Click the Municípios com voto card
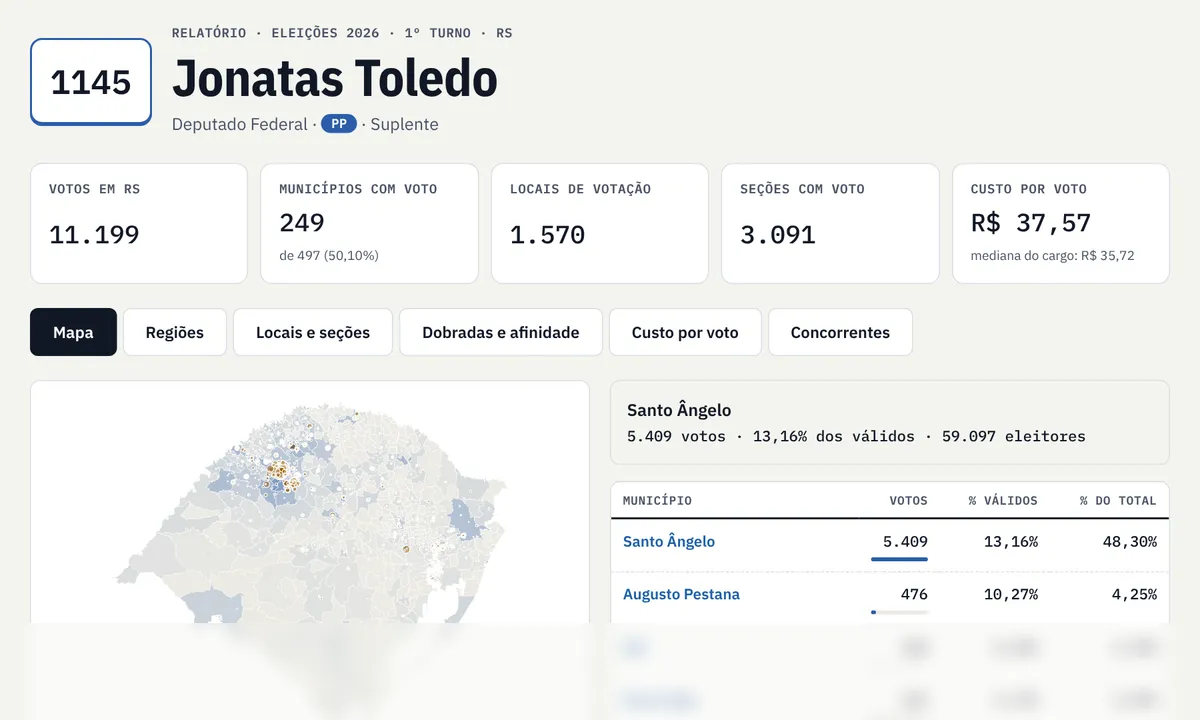The width and height of the screenshot is (1200, 720). coord(369,224)
